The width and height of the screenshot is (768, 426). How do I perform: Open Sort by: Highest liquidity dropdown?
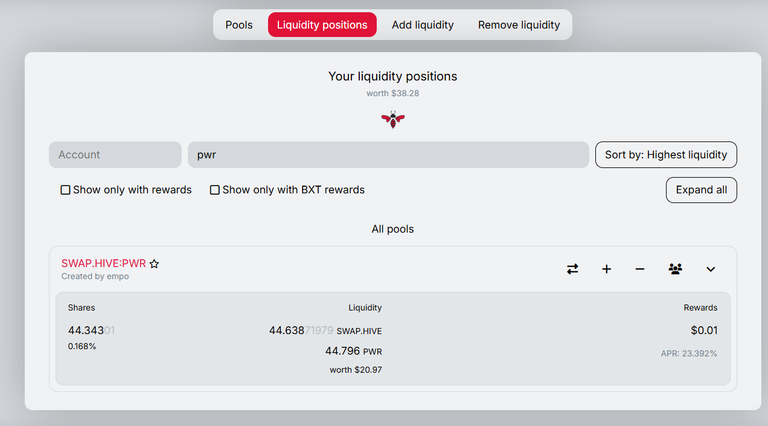coord(666,155)
